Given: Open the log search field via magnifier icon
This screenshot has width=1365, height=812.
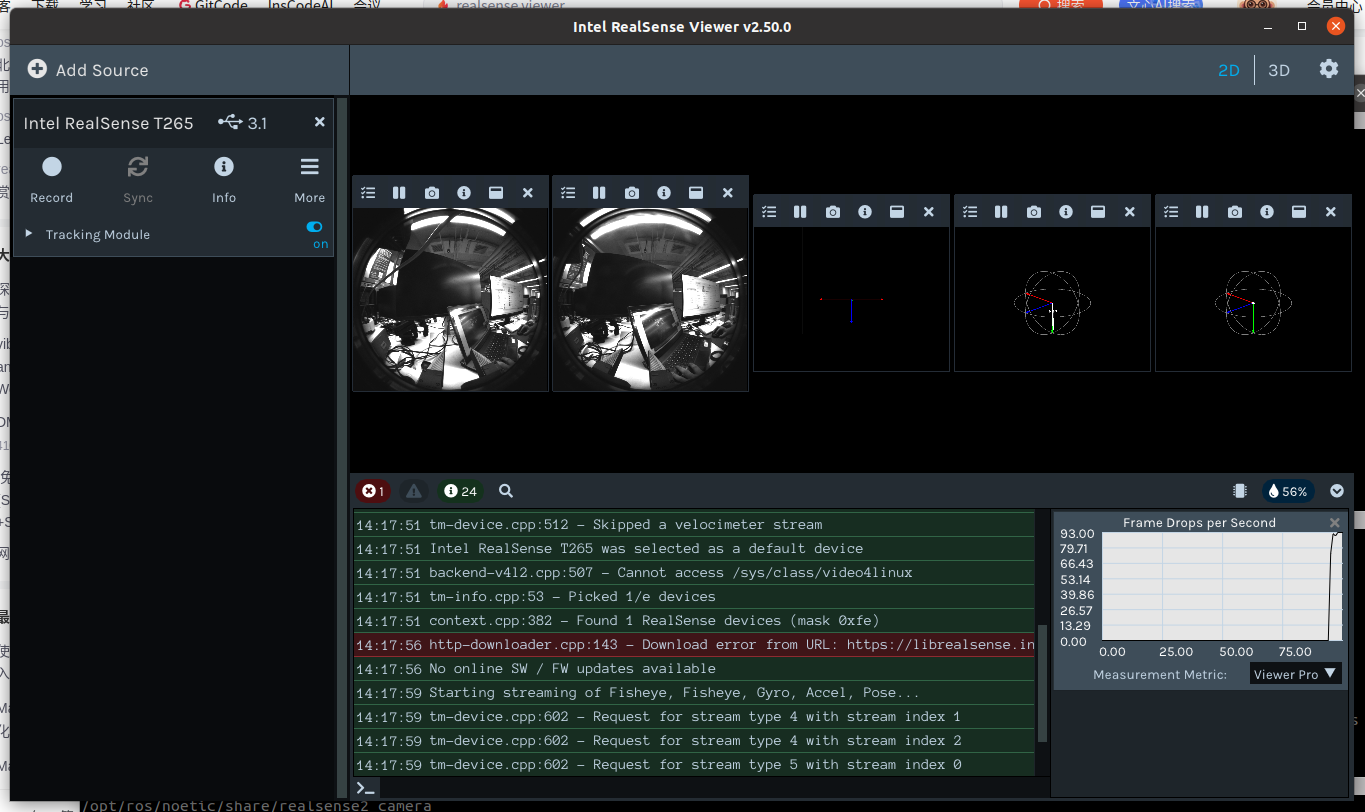Looking at the screenshot, I should pyautogui.click(x=506, y=491).
